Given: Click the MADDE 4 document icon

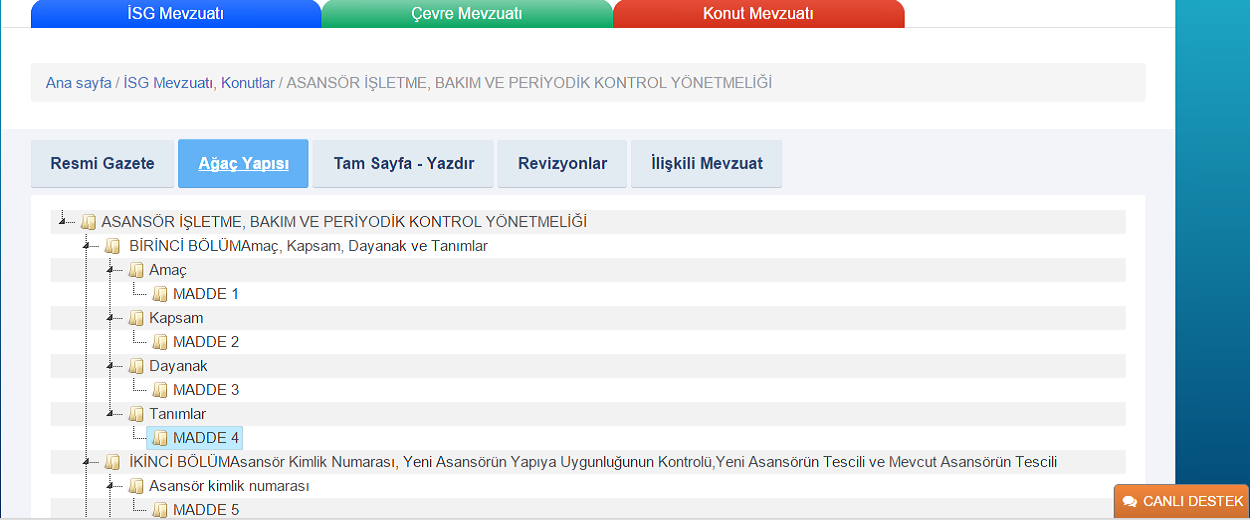Looking at the screenshot, I should click(161, 438).
